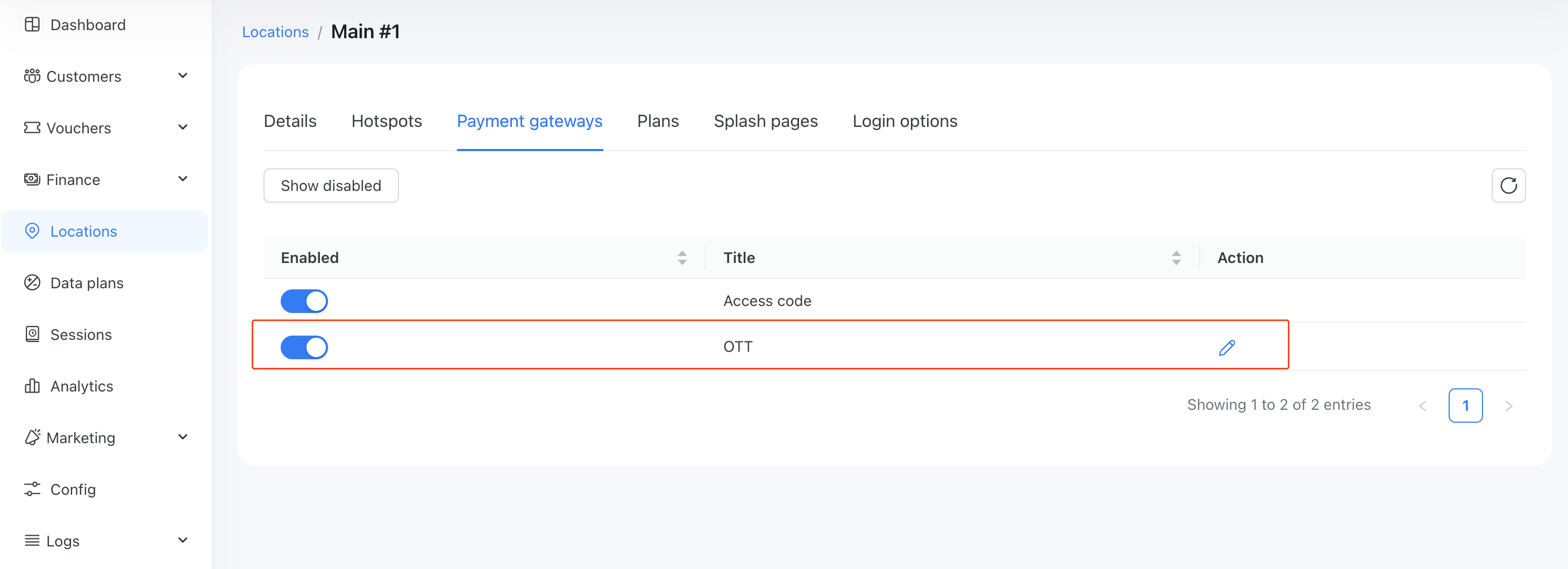Sort the table by Title column
The height and width of the screenshot is (569, 1568).
coord(1176,258)
